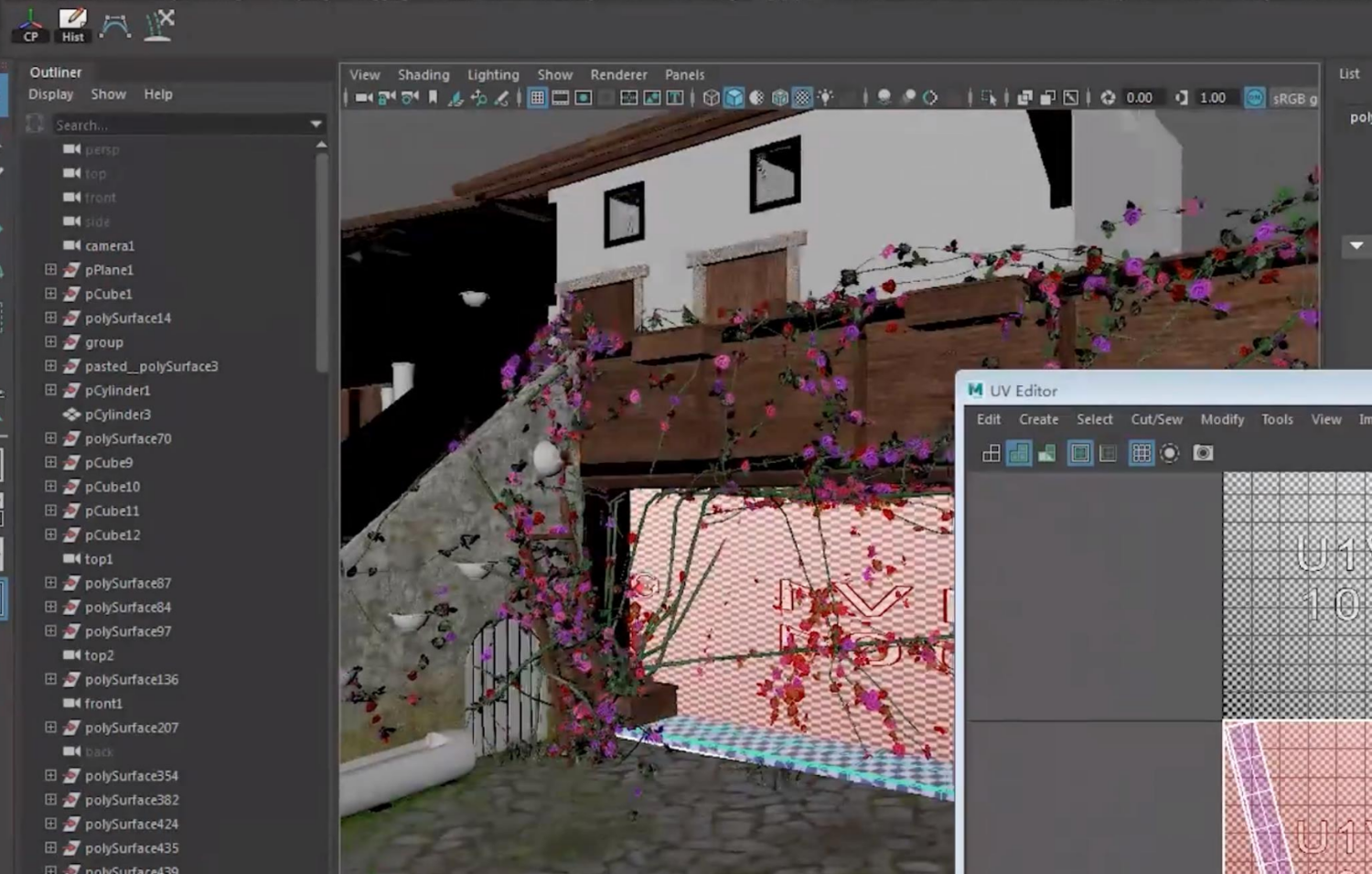Click the Center Pivot (CP) shelf icon
1372x874 pixels.
tap(30, 25)
